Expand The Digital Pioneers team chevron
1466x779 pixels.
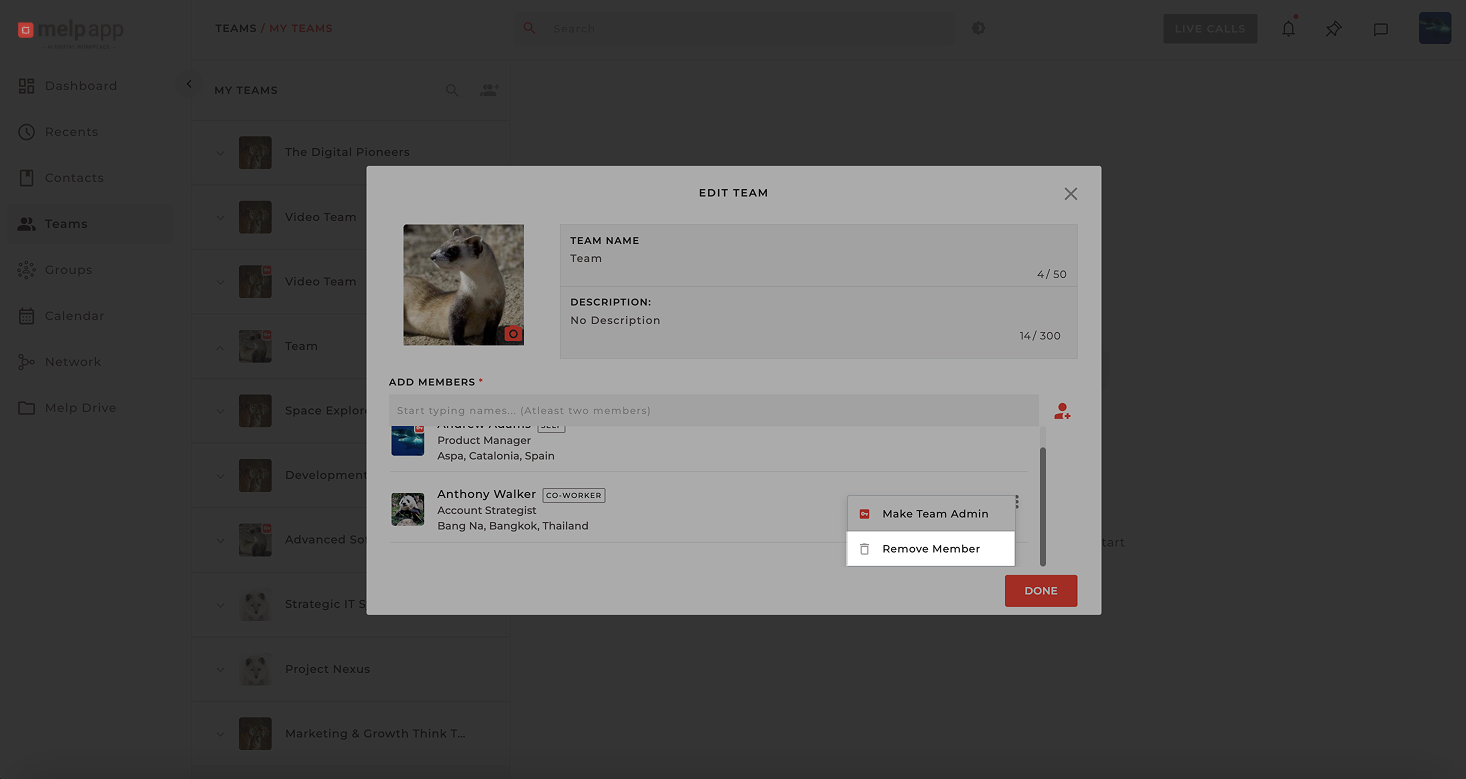point(221,153)
